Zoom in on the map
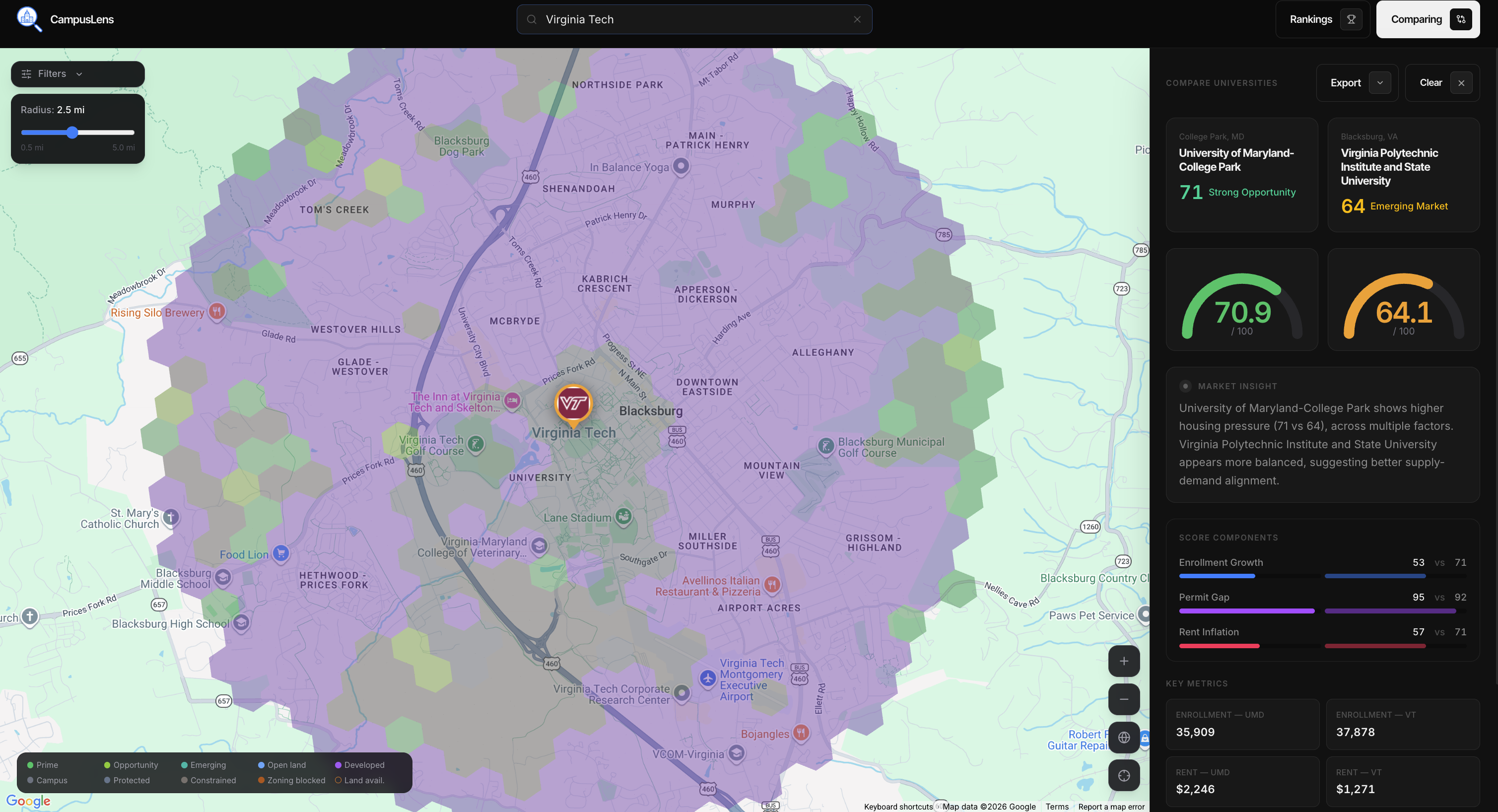Screen dimensions: 1498x812 tap(1124, 661)
